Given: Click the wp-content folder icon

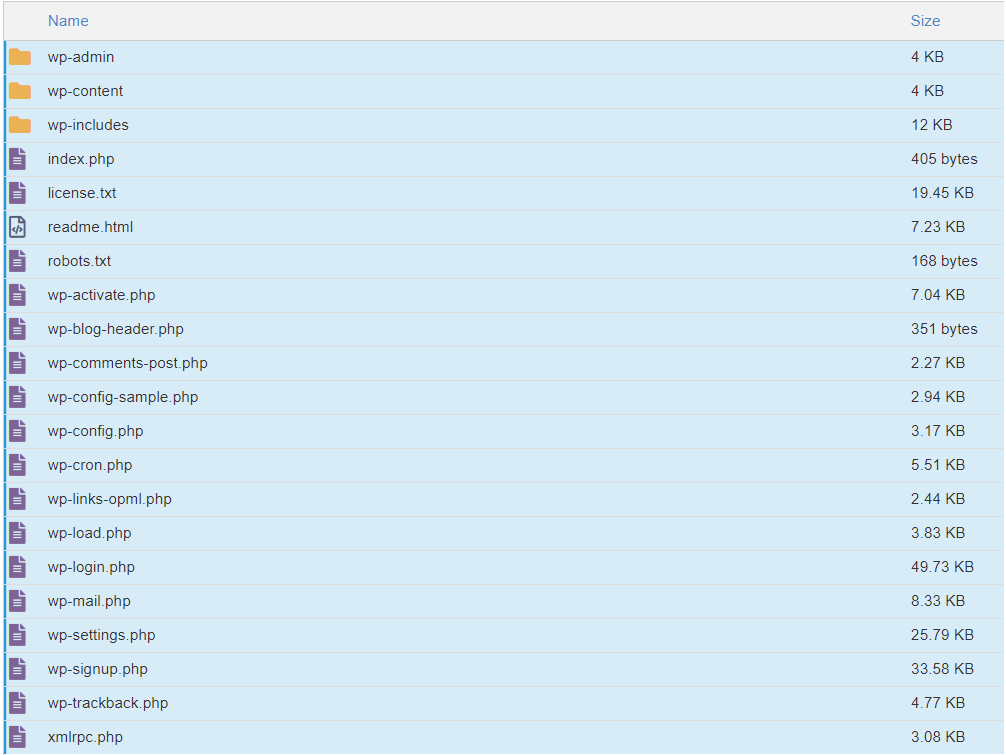Looking at the screenshot, I should click(20, 91).
